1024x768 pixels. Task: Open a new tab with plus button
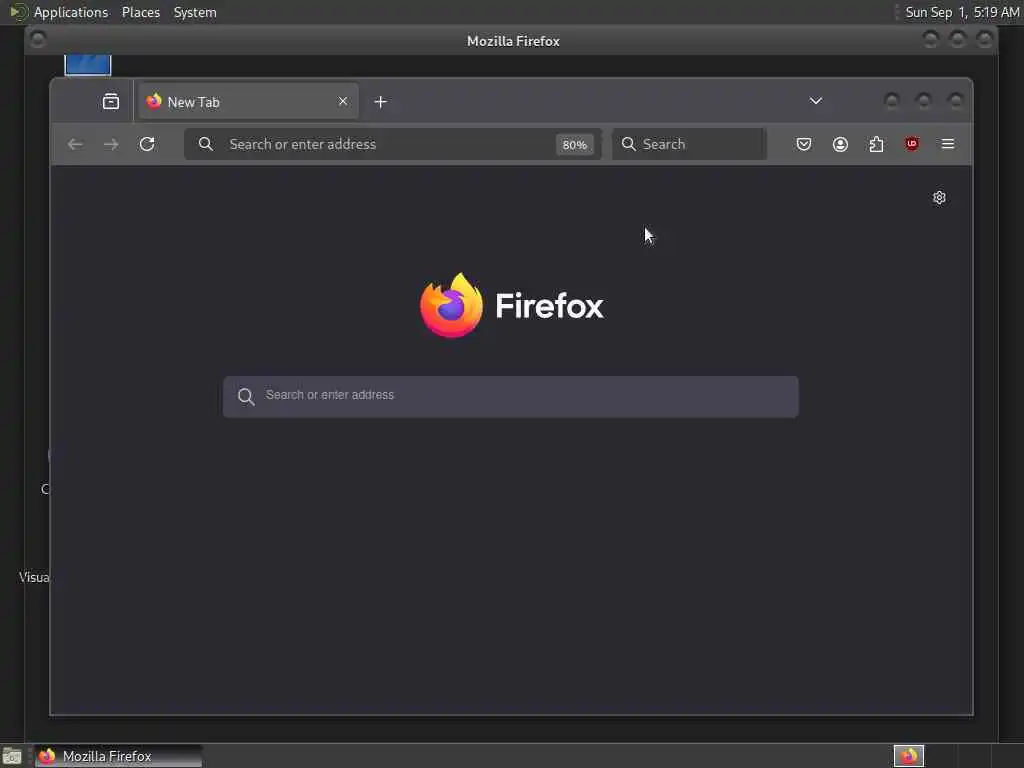(x=381, y=102)
